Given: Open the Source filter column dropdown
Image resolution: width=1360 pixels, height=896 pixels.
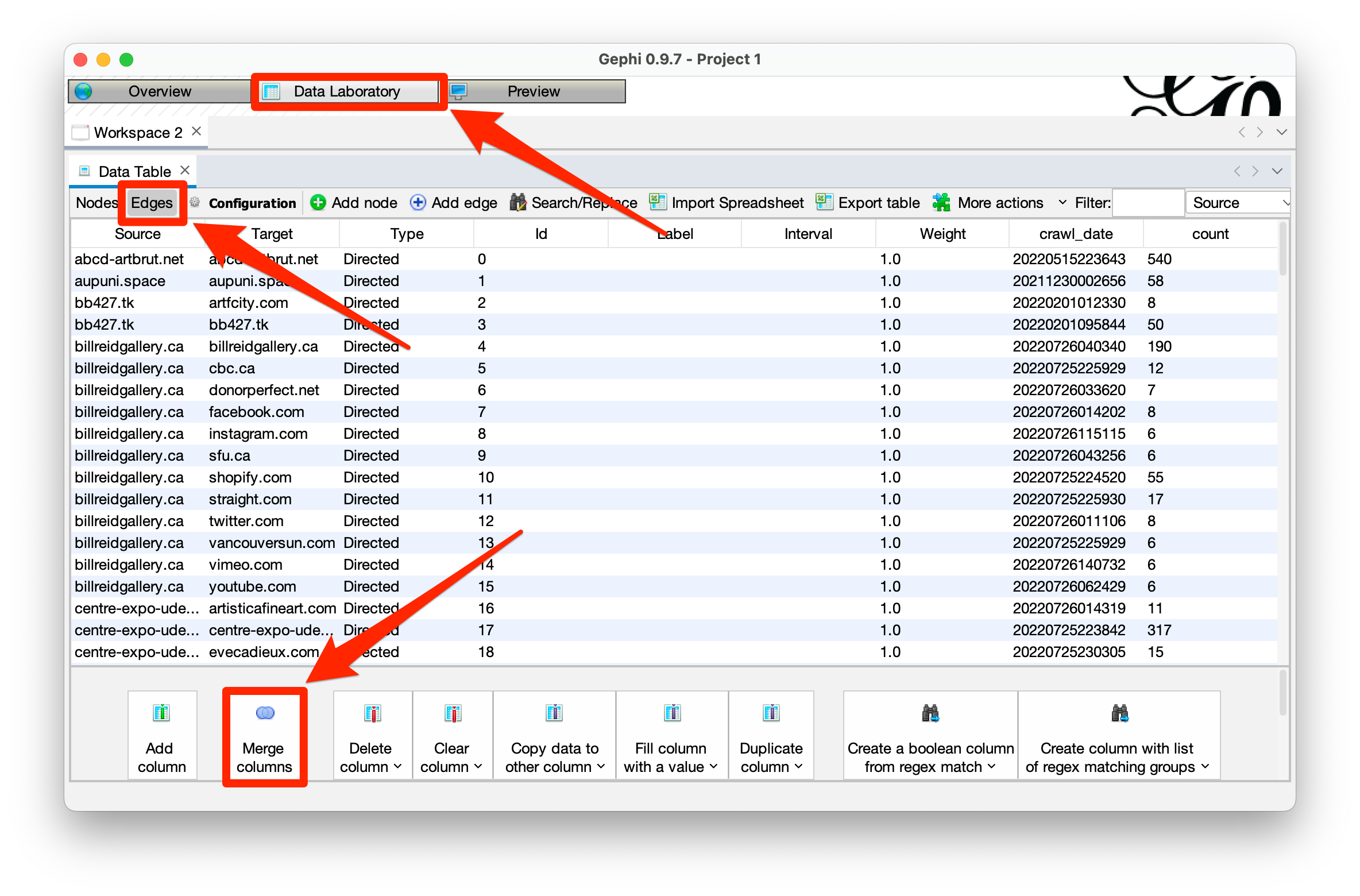Looking at the screenshot, I should 1237,203.
